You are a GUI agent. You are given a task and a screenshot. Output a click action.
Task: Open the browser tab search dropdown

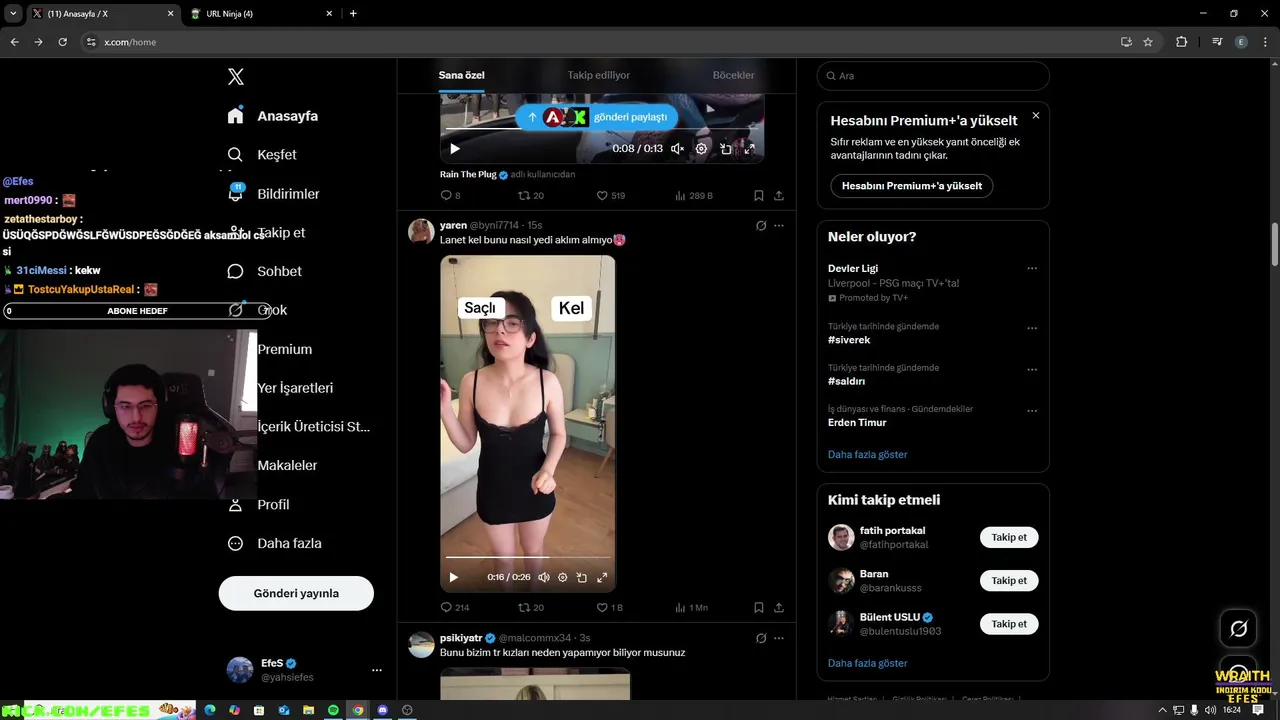pyautogui.click(x=12, y=14)
